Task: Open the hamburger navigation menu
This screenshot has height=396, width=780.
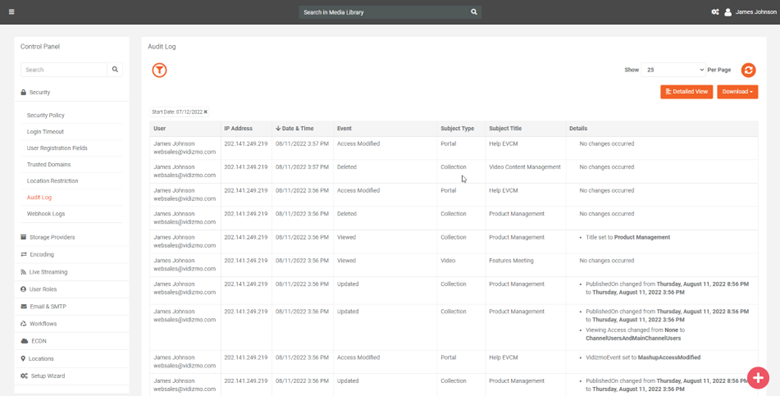Action: (11, 12)
